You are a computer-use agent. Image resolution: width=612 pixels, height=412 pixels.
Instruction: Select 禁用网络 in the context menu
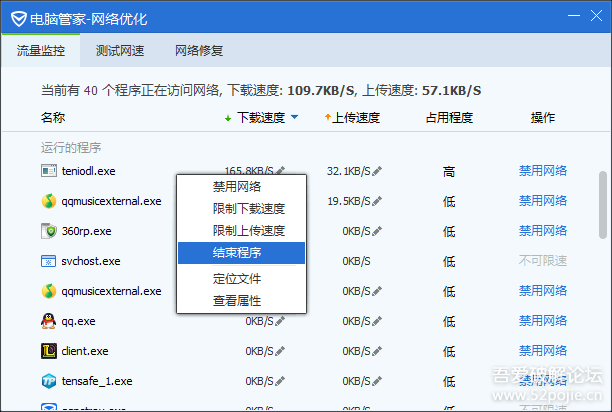tap(241, 186)
